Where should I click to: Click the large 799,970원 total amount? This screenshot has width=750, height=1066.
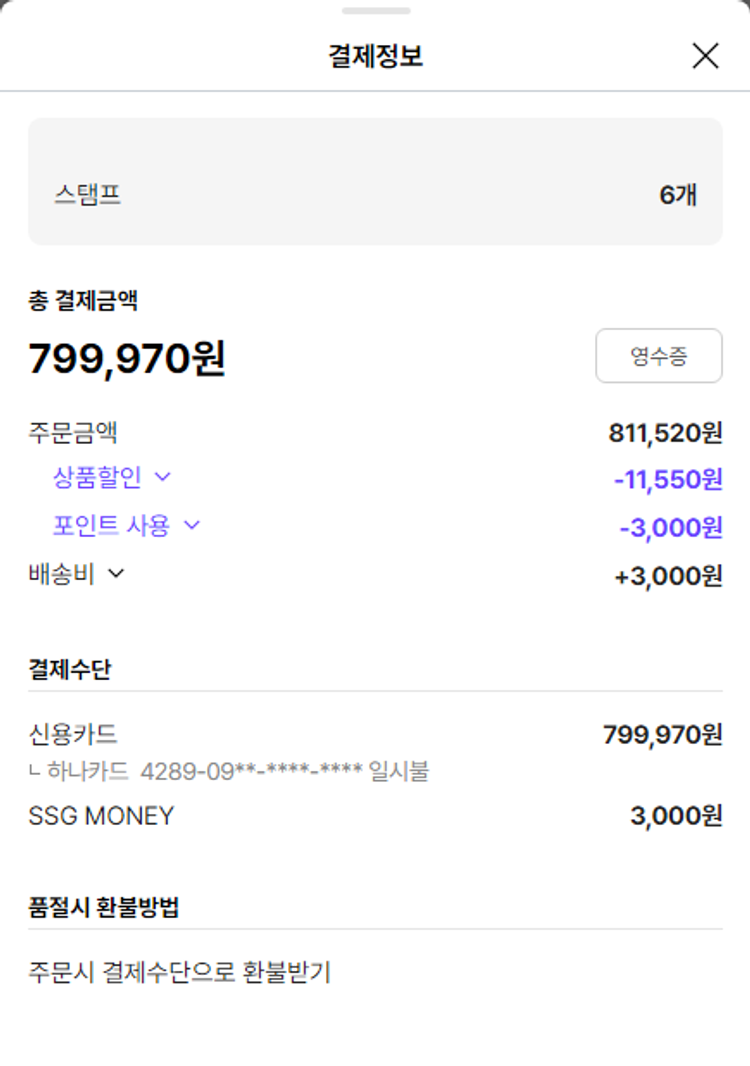pyautogui.click(x=127, y=358)
